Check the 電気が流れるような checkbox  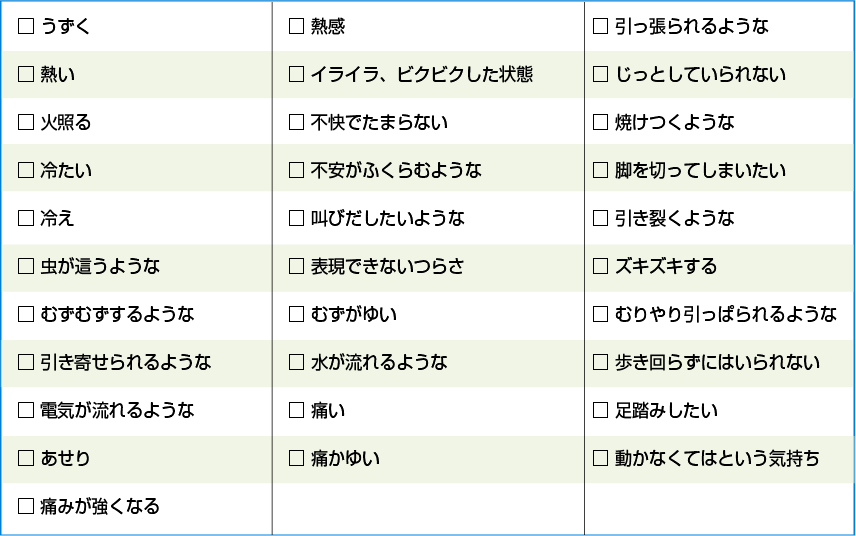[x=26, y=411]
